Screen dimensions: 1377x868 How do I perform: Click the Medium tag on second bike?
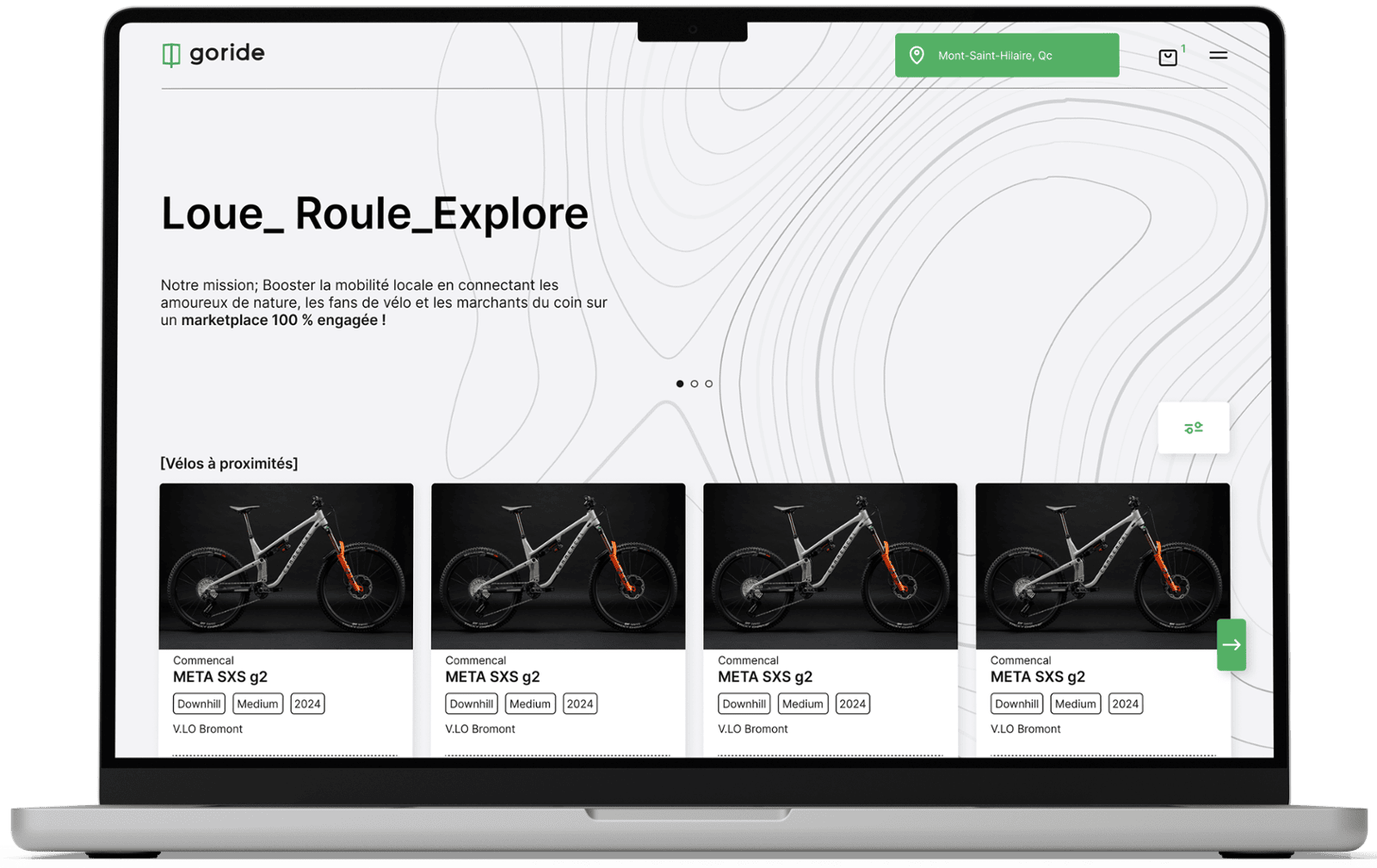click(x=530, y=704)
